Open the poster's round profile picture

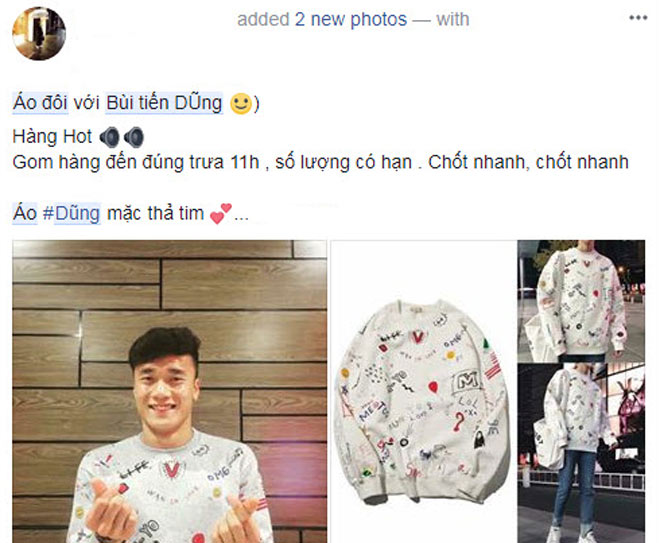click(x=39, y=34)
